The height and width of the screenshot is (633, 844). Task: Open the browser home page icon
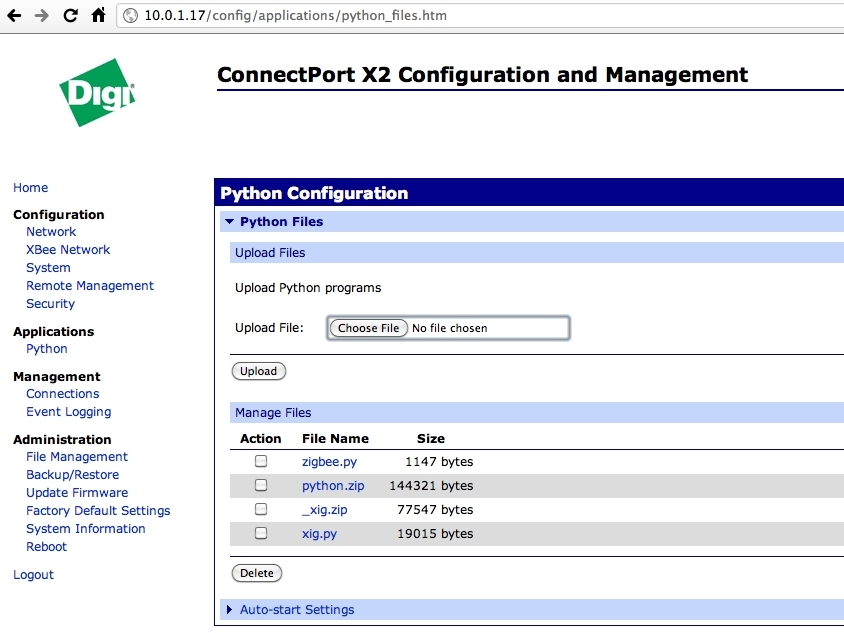click(x=99, y=15)
